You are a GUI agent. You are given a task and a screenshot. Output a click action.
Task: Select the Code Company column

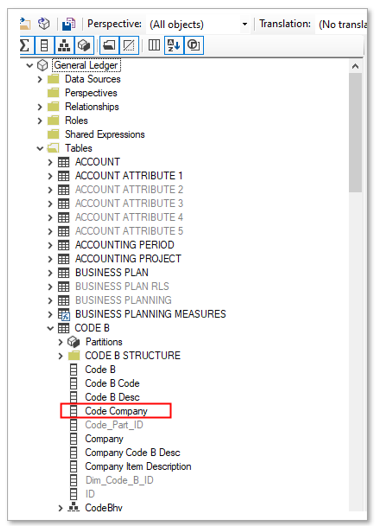(116, 411)
